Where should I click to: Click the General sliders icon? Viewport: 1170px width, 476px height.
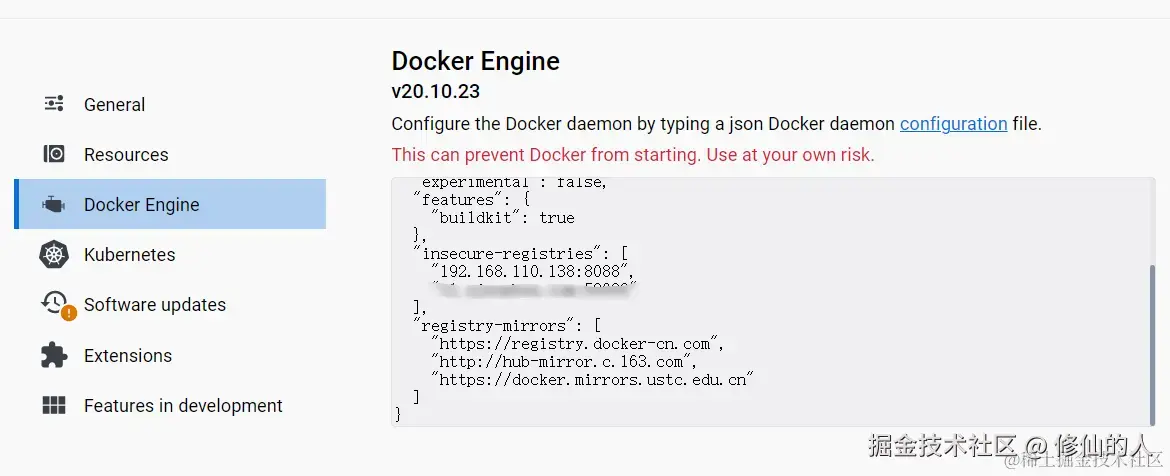coord(53,104)
